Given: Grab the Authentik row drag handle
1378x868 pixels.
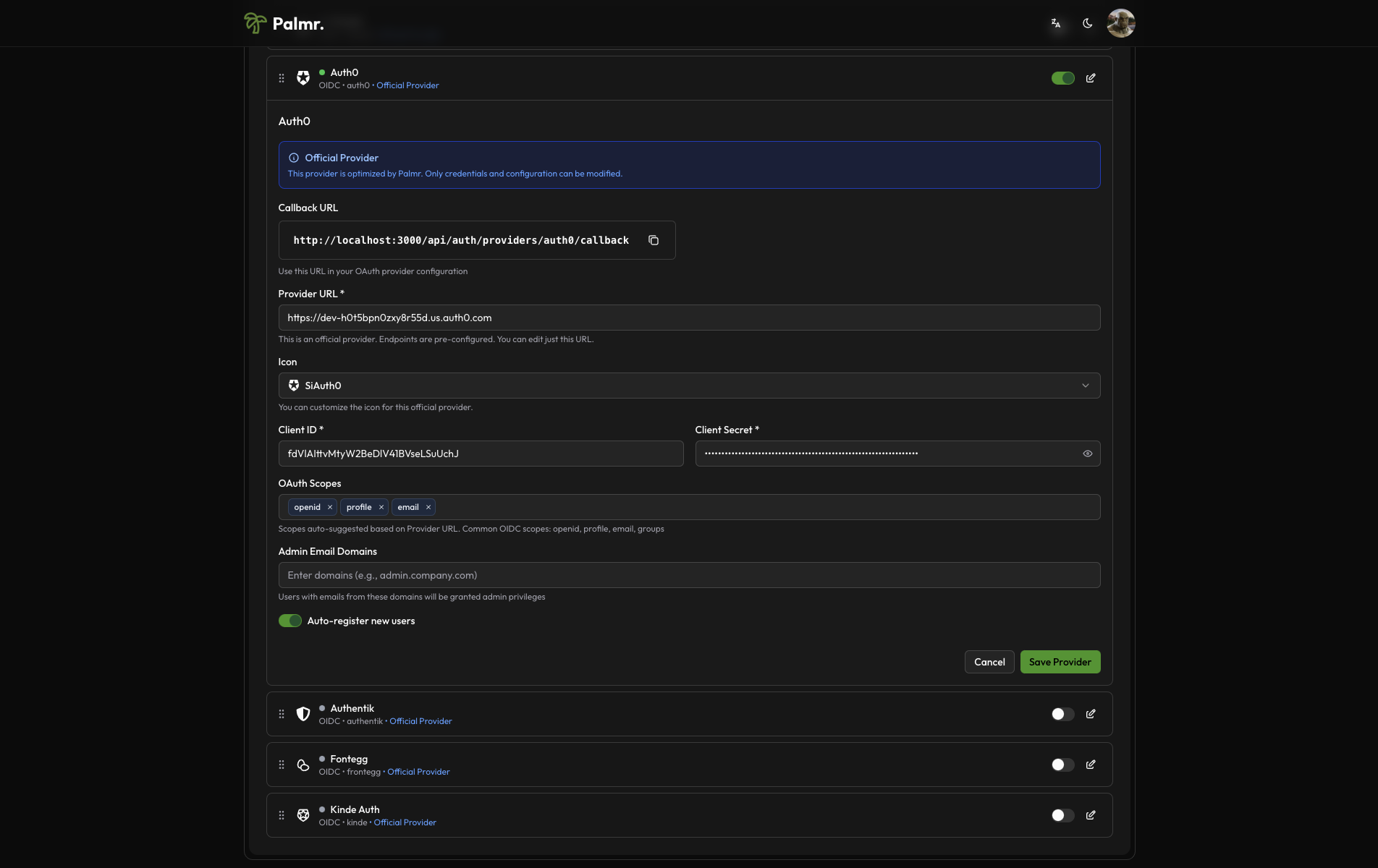Looking at the screenshot, I should 282,714.
